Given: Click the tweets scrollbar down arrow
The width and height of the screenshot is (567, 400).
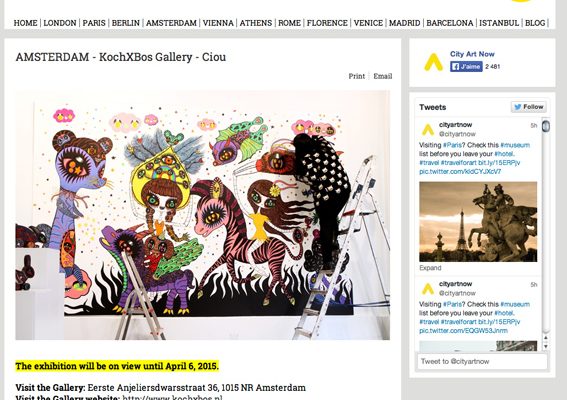Looking at the screenshot, I should [546, 346].
